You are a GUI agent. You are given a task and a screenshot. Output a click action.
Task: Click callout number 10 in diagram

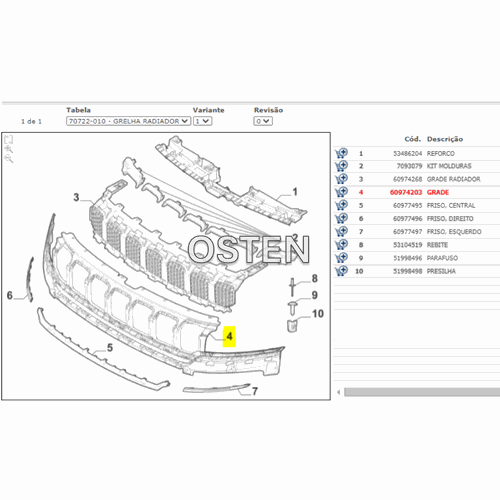(x=318, y=314)
